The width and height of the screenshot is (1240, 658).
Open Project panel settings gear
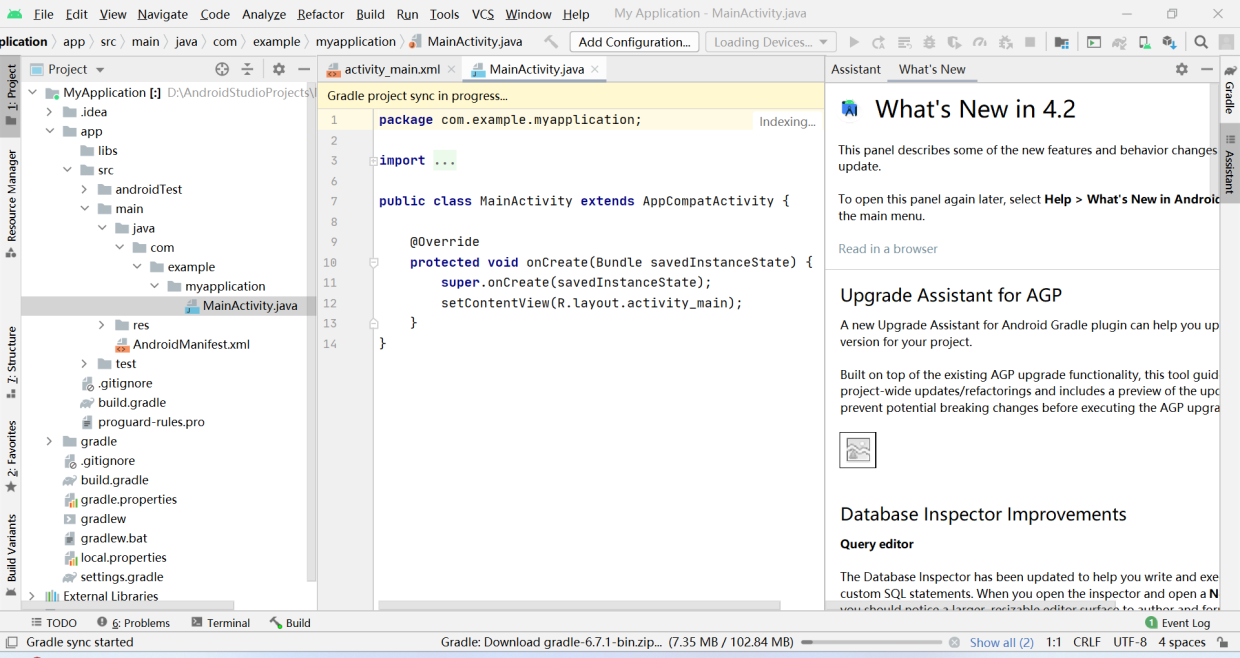coord(279,69)
